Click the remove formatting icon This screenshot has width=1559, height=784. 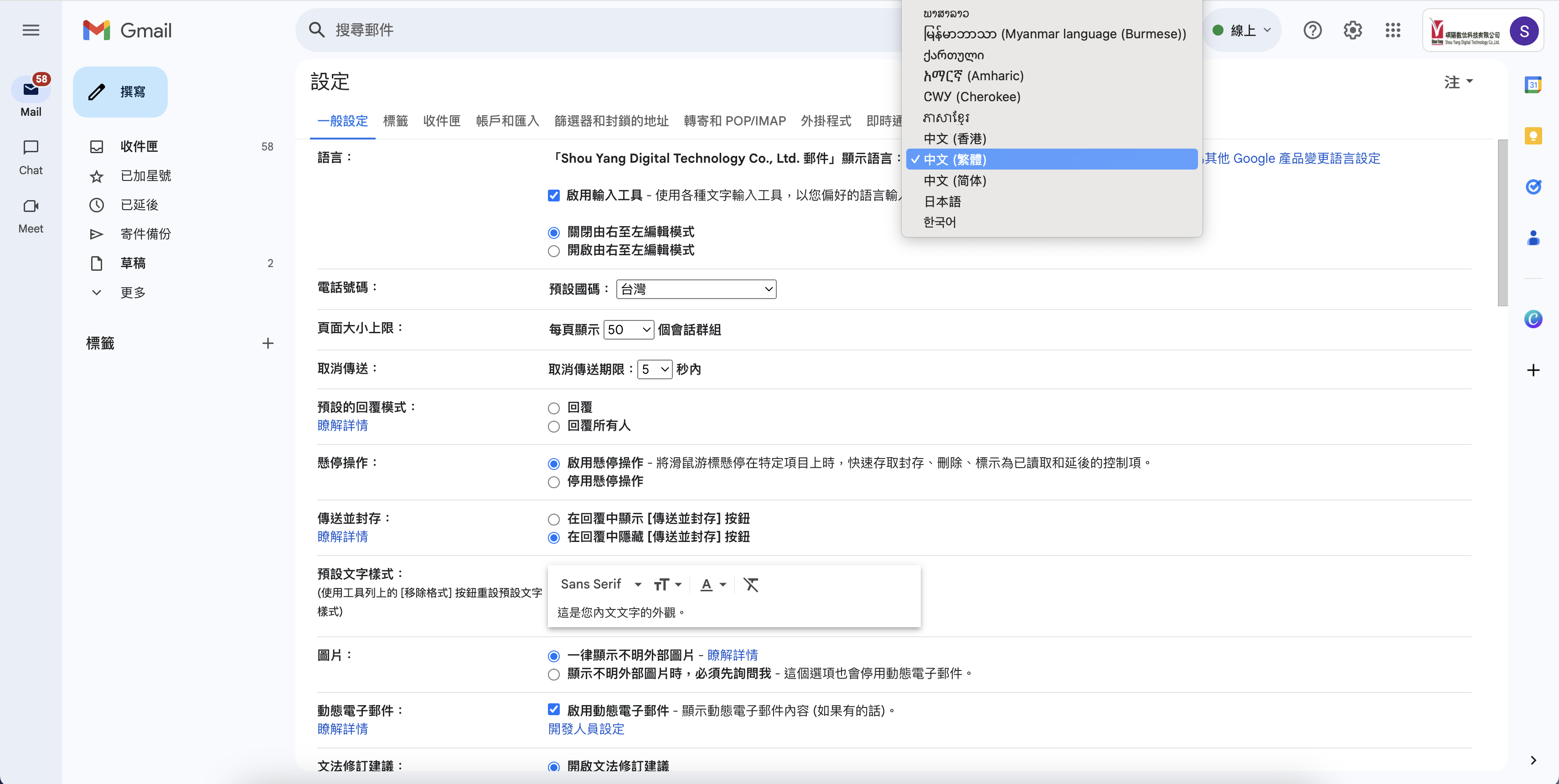[x=750, y=584]
